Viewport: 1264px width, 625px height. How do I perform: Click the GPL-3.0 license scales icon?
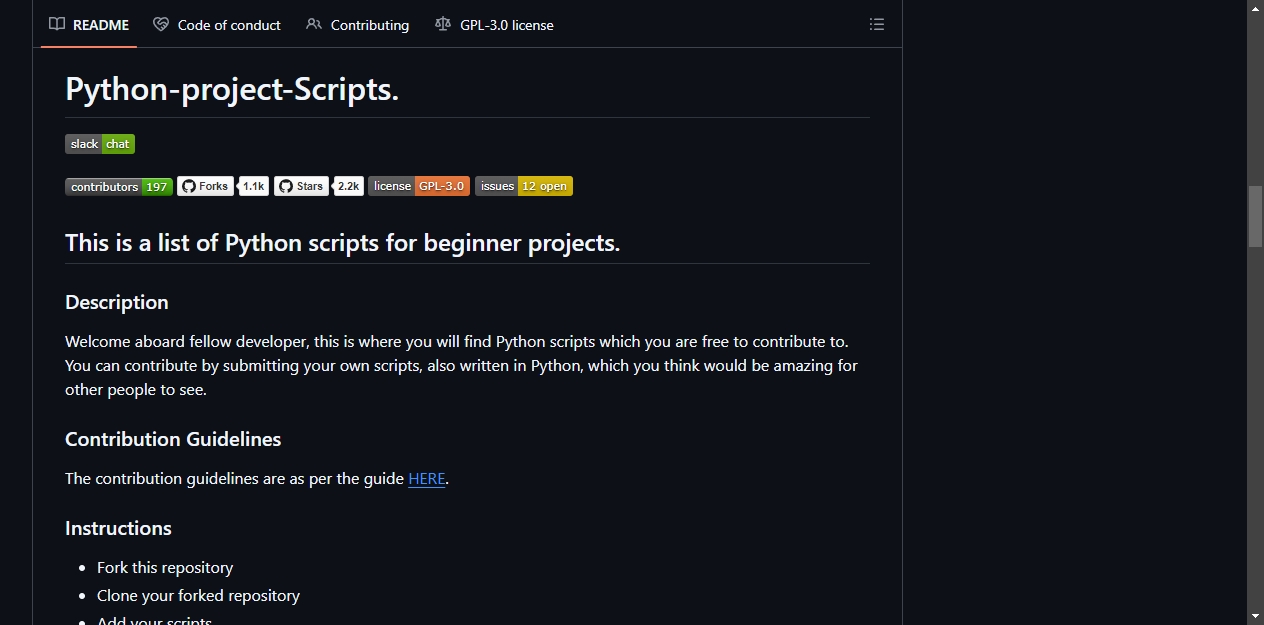443,25
